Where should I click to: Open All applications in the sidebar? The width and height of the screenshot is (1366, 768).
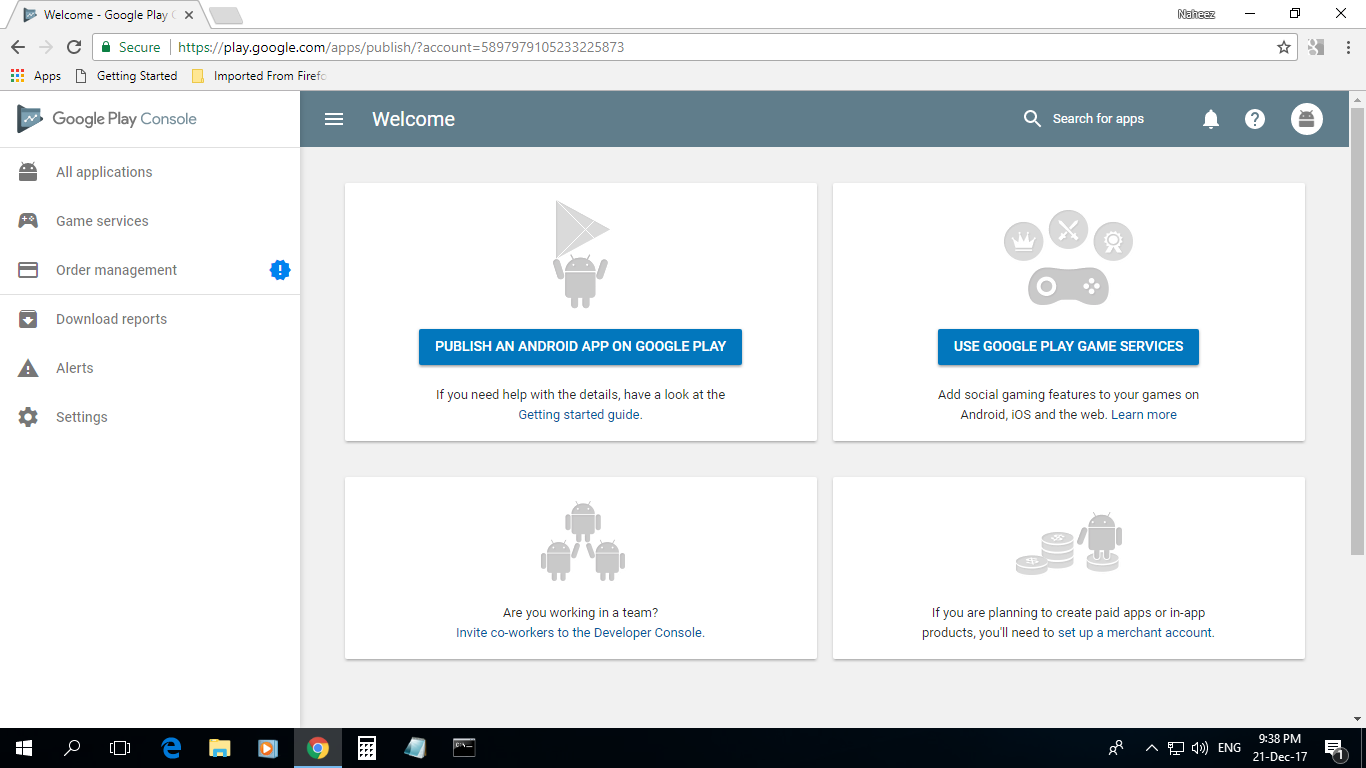pos(102,171)
